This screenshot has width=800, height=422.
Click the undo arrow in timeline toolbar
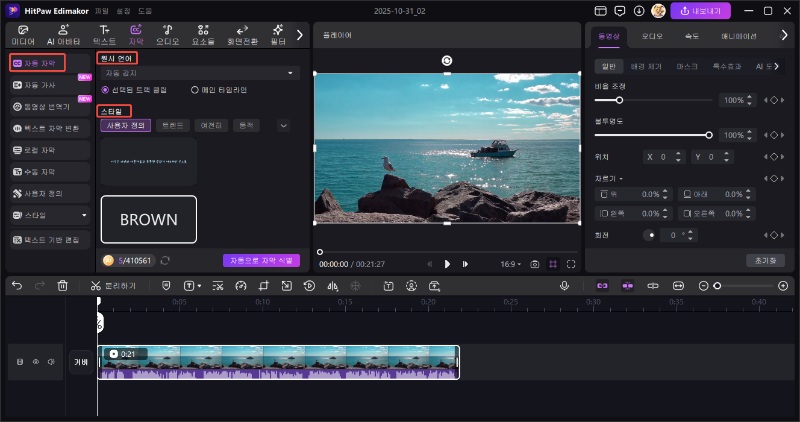coord(16,286)
